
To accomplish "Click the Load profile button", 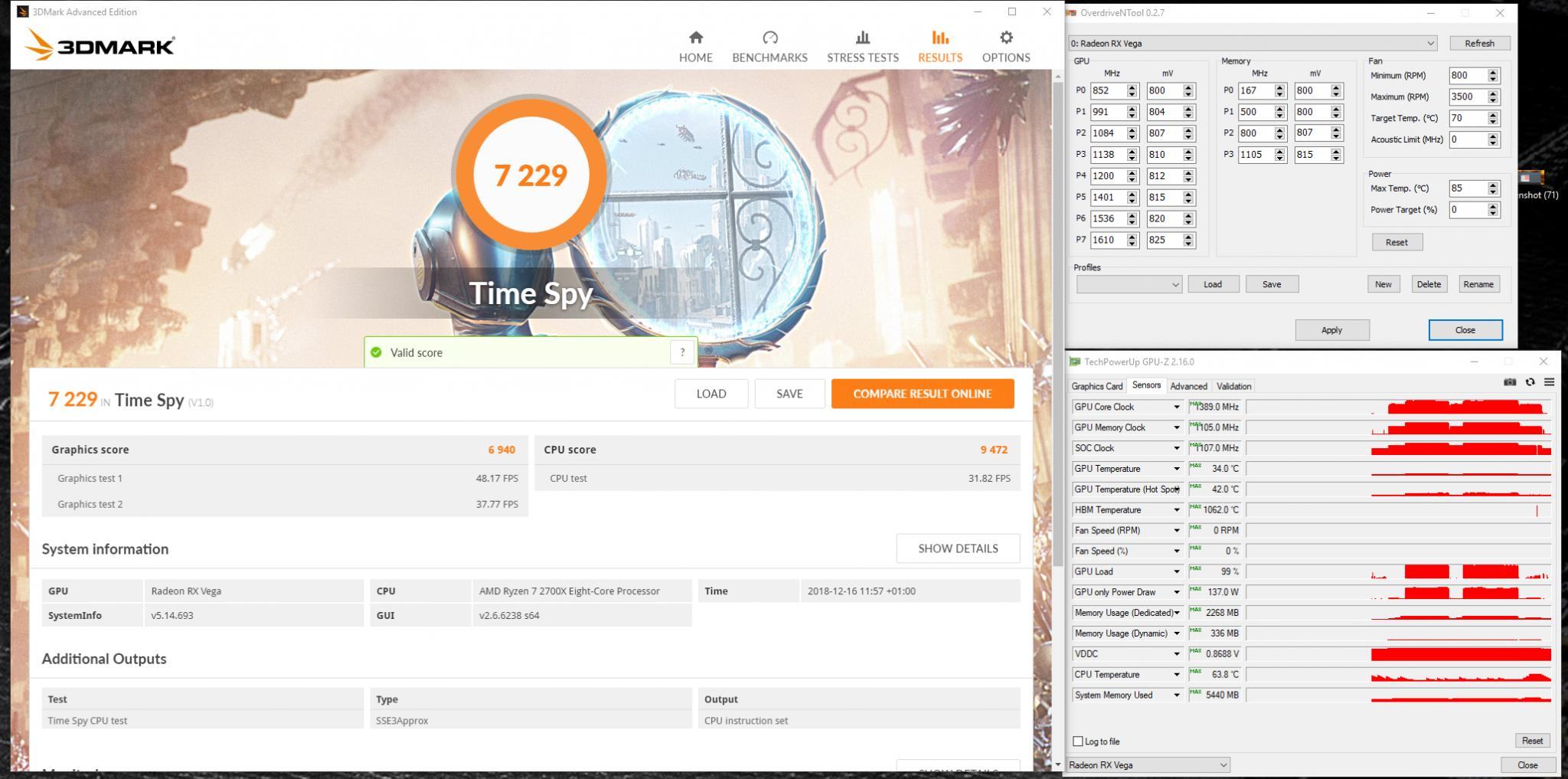I will pyautogui.click(x=1213, y=284).
